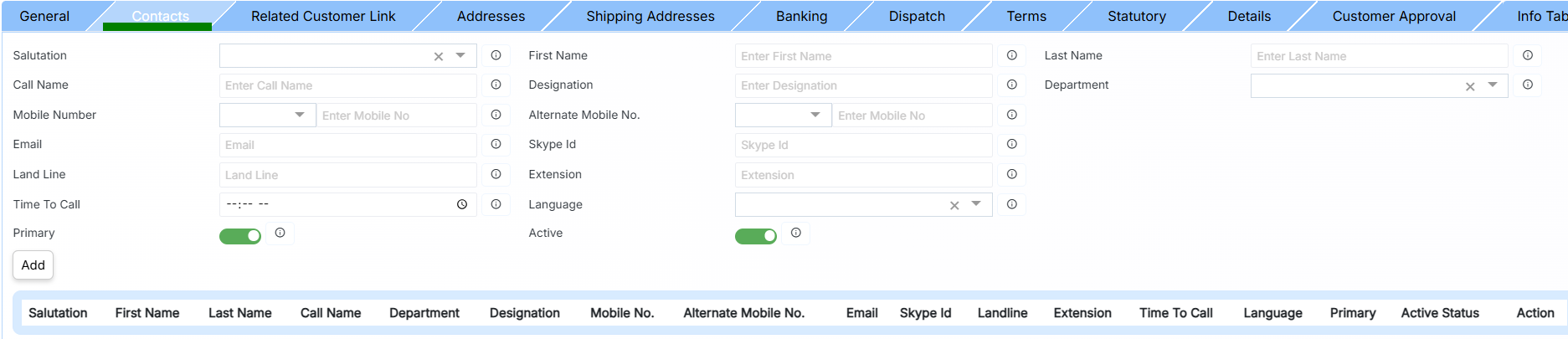Clear the Language selection with the X
1568x339 pixels.
(954, 205)
